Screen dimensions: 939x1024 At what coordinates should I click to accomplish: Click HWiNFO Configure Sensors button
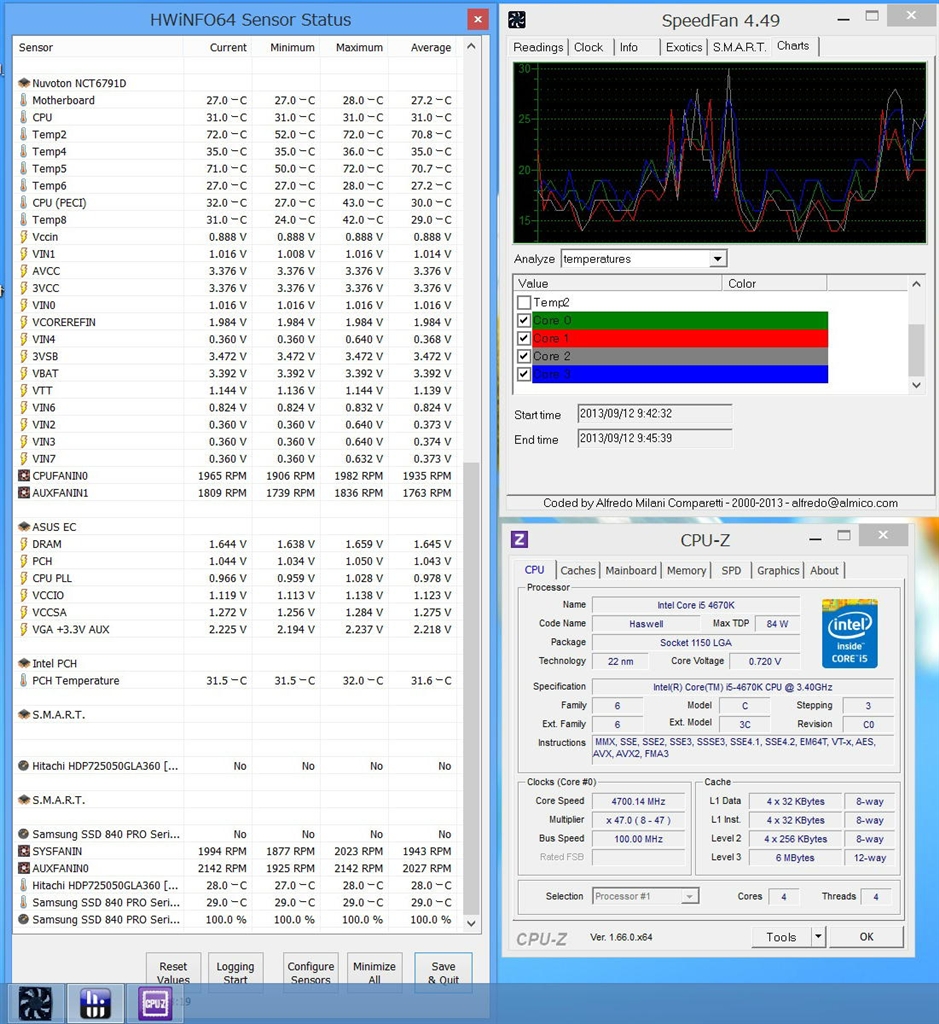[311, 972]
